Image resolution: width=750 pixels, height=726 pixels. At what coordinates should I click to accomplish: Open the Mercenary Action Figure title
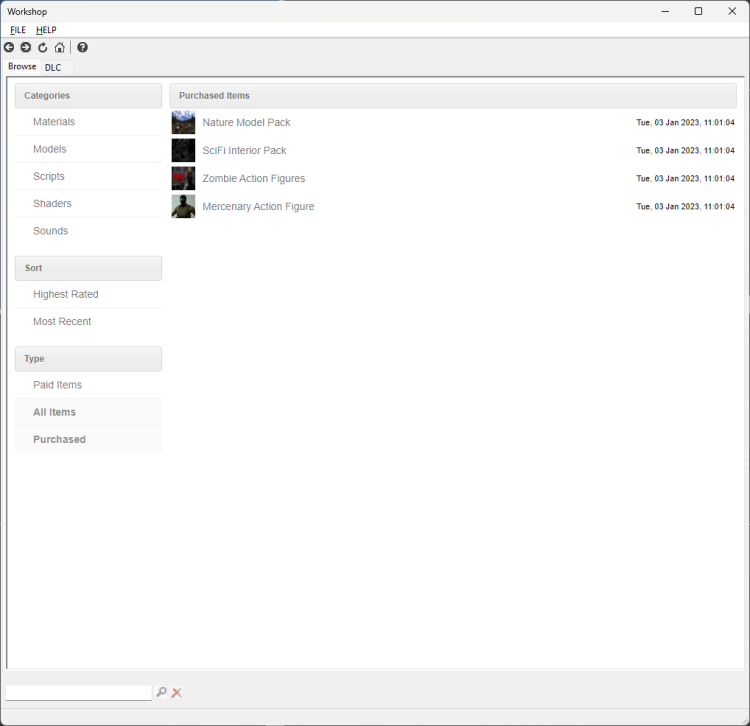258,207
